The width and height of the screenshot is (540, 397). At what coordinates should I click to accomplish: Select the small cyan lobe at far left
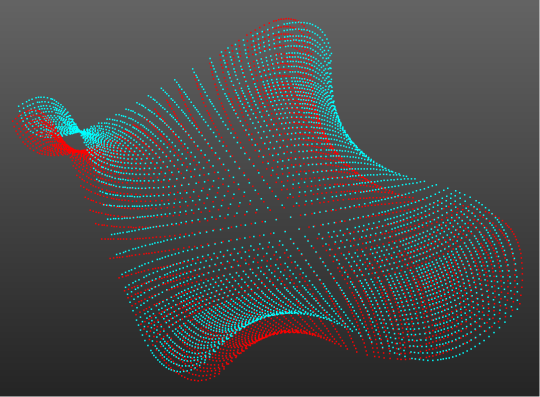43,109
